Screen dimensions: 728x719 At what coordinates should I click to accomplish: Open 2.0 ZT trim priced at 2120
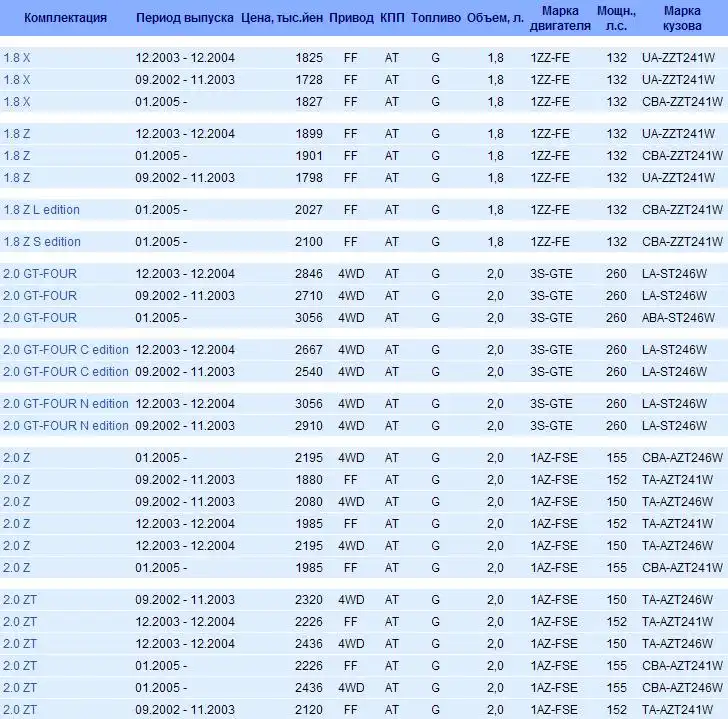(20, 709)
